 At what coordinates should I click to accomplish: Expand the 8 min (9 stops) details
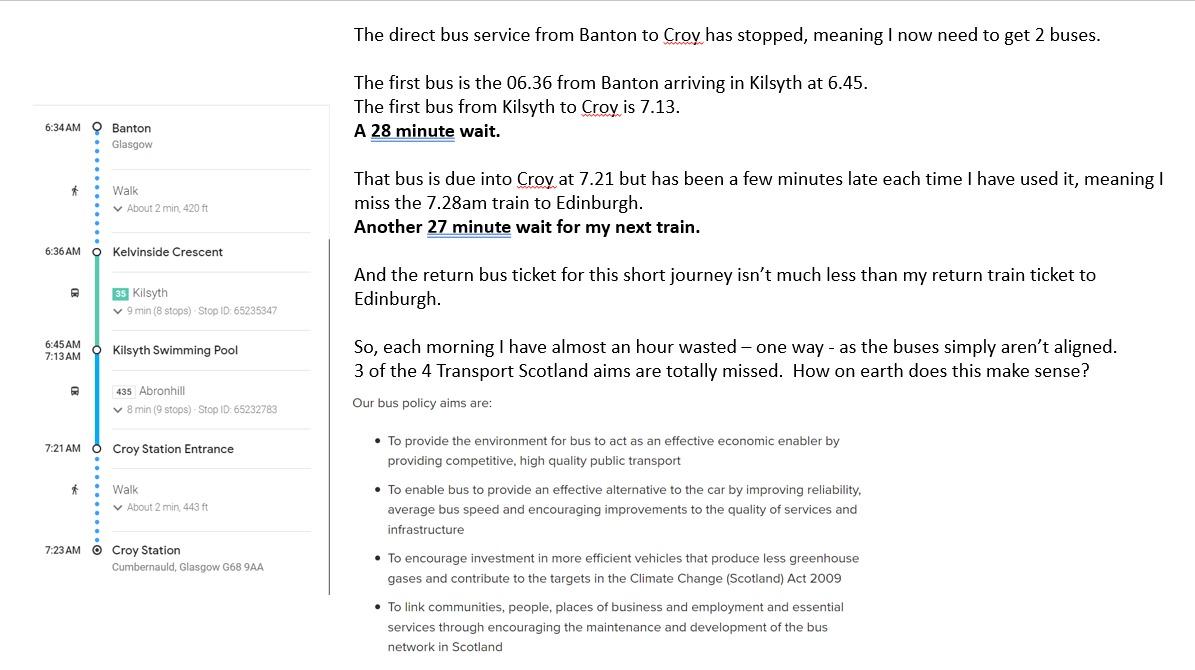tap(117, 410)
